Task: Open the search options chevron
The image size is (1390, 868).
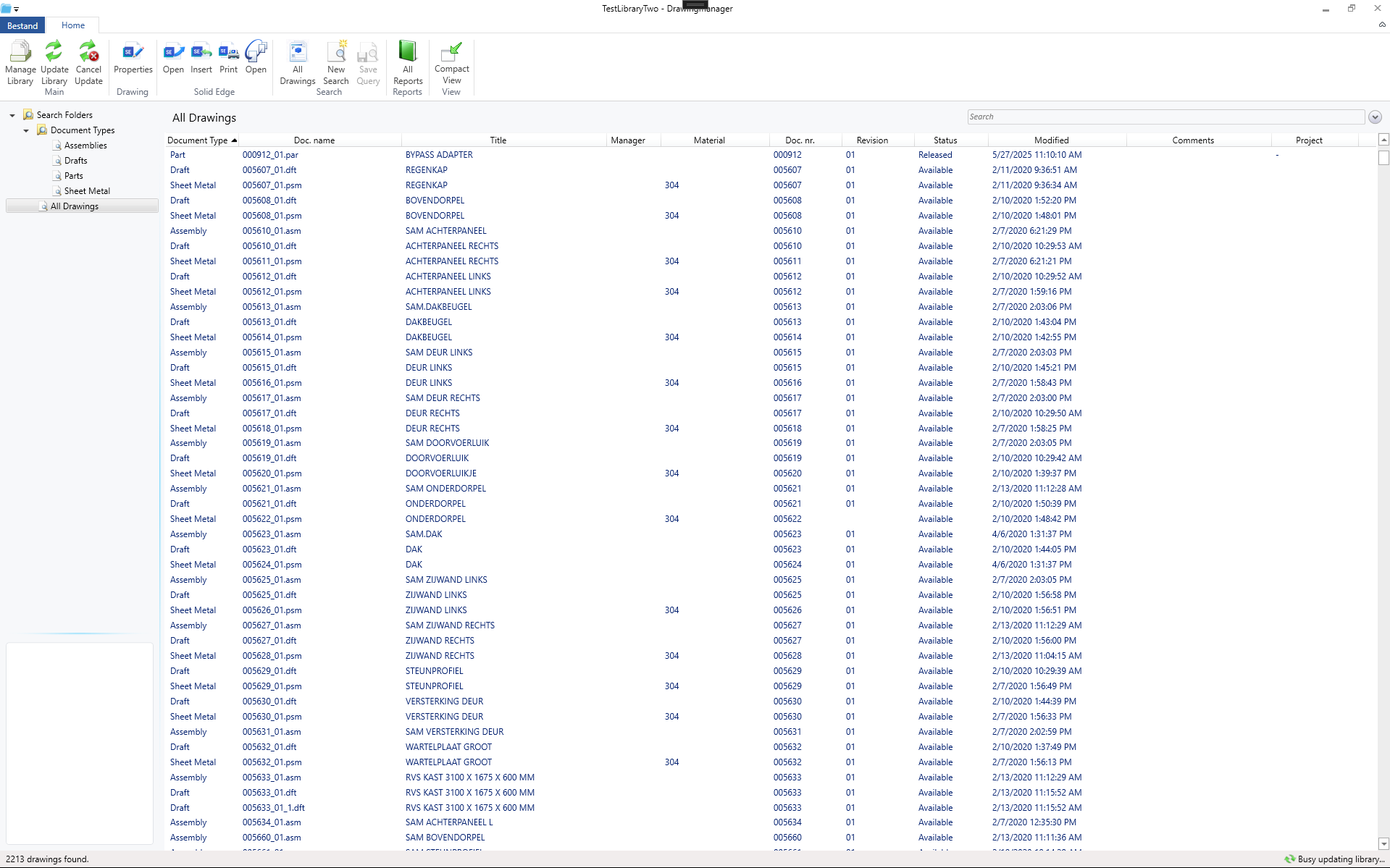Action: [x=1375, y=117]
